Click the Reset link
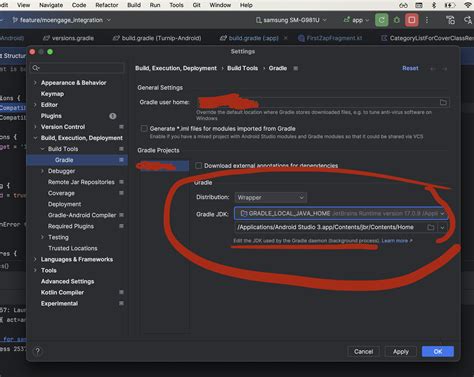This screenshot has width=474, height=377. pos(410,68)
